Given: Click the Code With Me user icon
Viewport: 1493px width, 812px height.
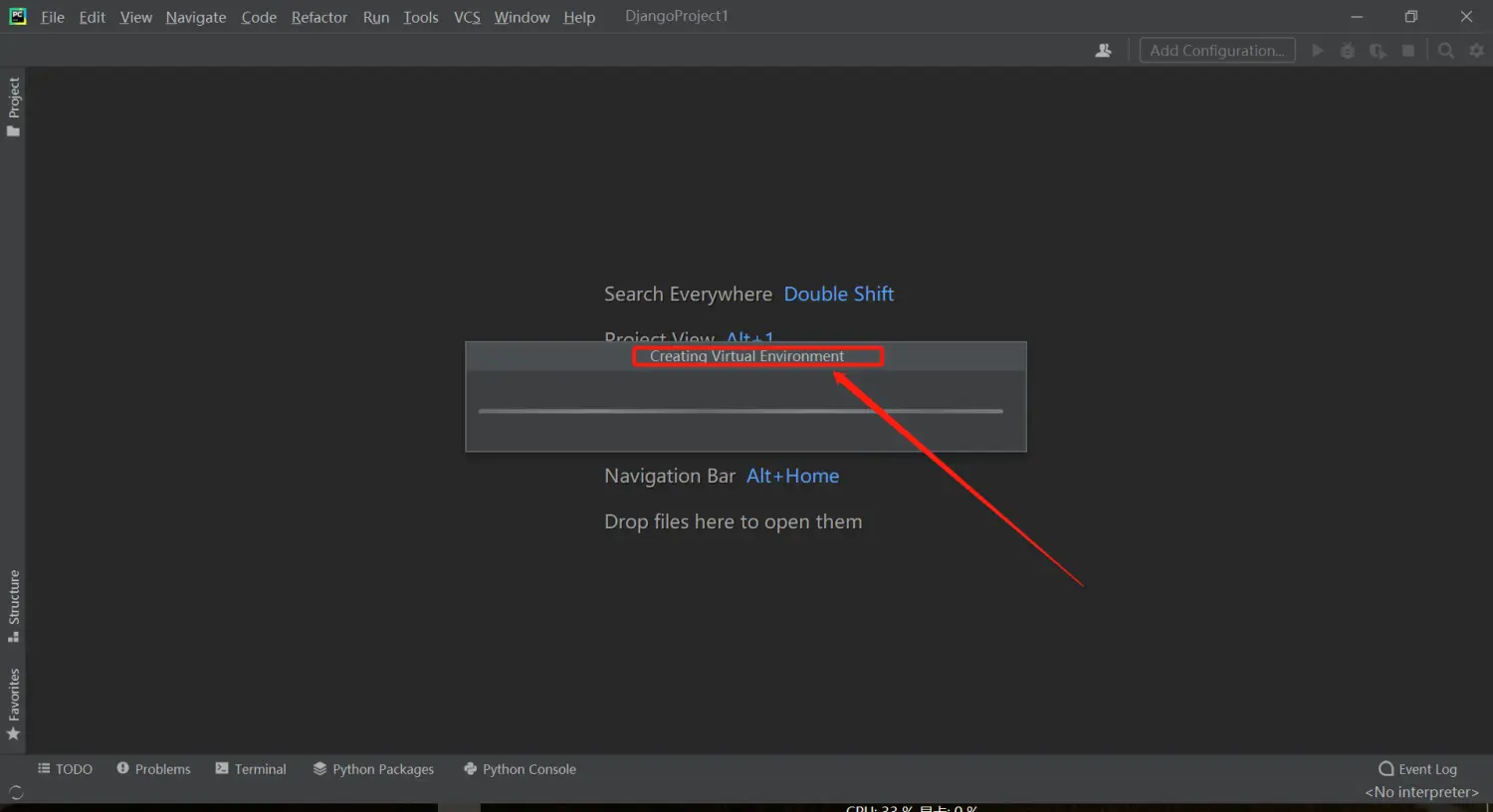Looking at the screenshot, I should click(1103, 51).
